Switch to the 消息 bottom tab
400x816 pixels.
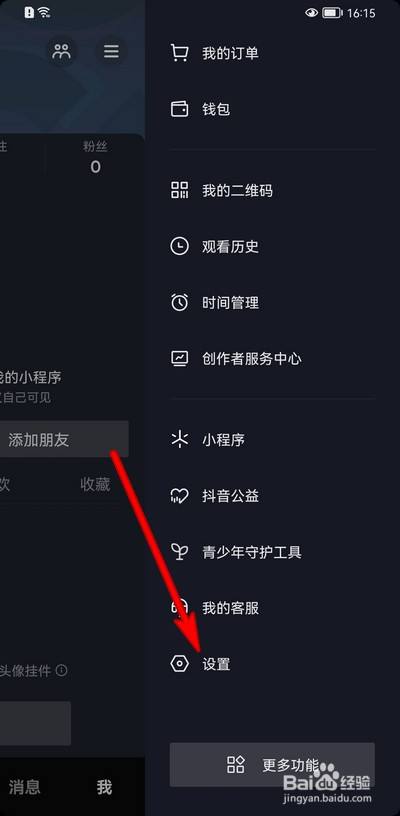[x=24, y=787]
